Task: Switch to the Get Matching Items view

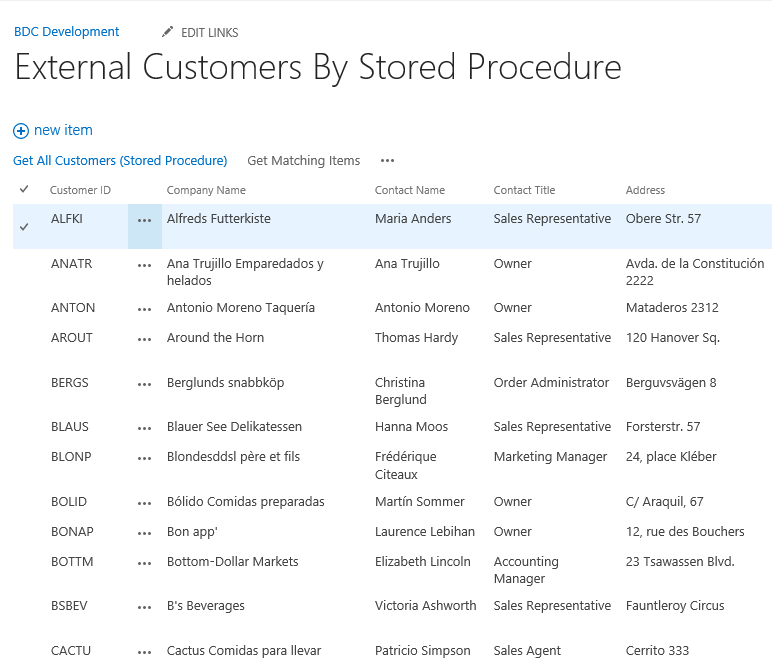Action: point(303,161)
